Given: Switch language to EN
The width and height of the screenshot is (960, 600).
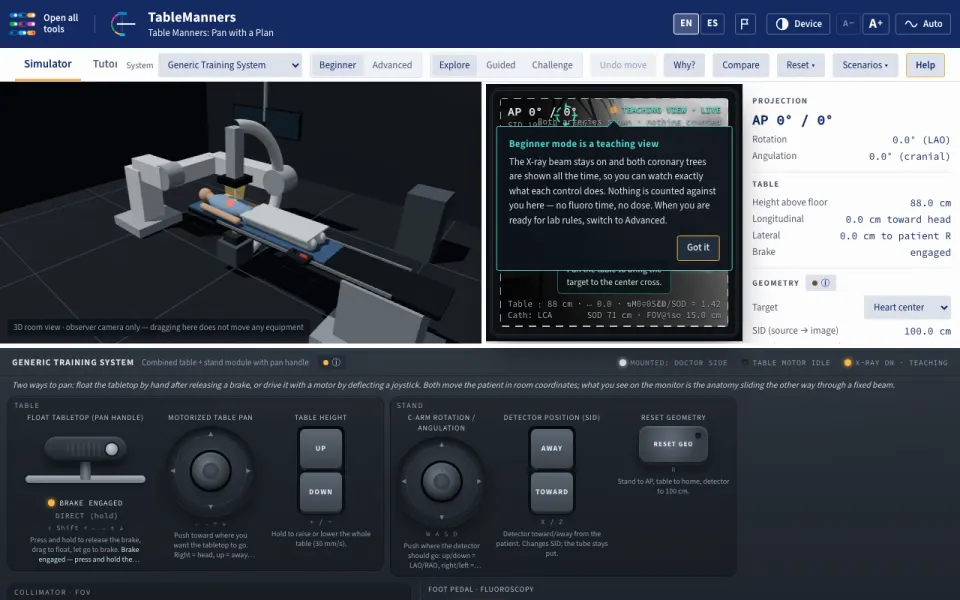Looking at the screenshot, I should point(686,24).
